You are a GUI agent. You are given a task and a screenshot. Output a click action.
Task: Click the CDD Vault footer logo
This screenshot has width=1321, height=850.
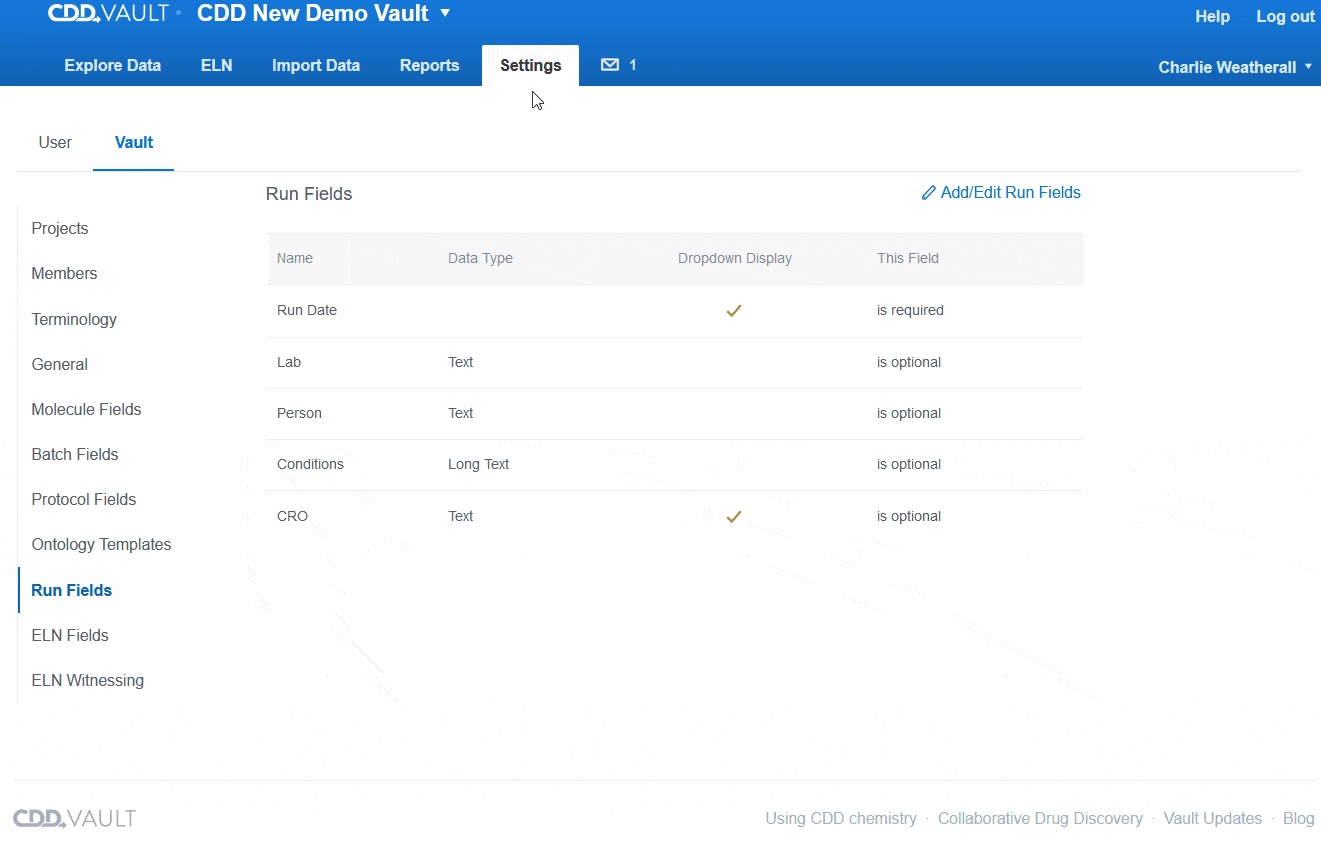[x=74, y=818]
